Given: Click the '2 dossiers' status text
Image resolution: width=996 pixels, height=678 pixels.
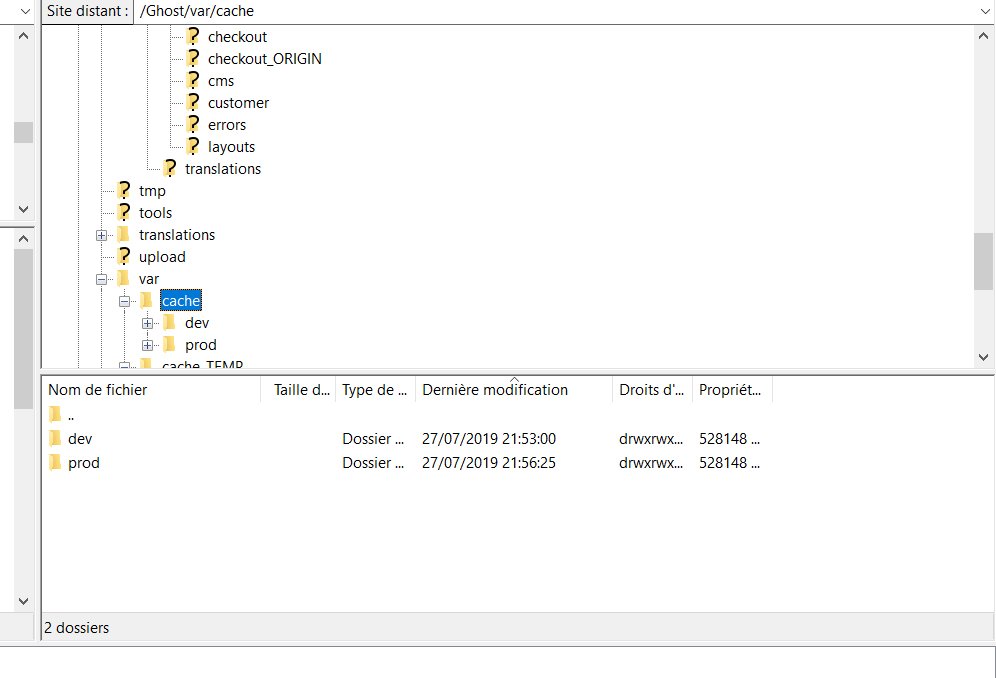Looking at the screenshot, I should click(x=77, y=628).
